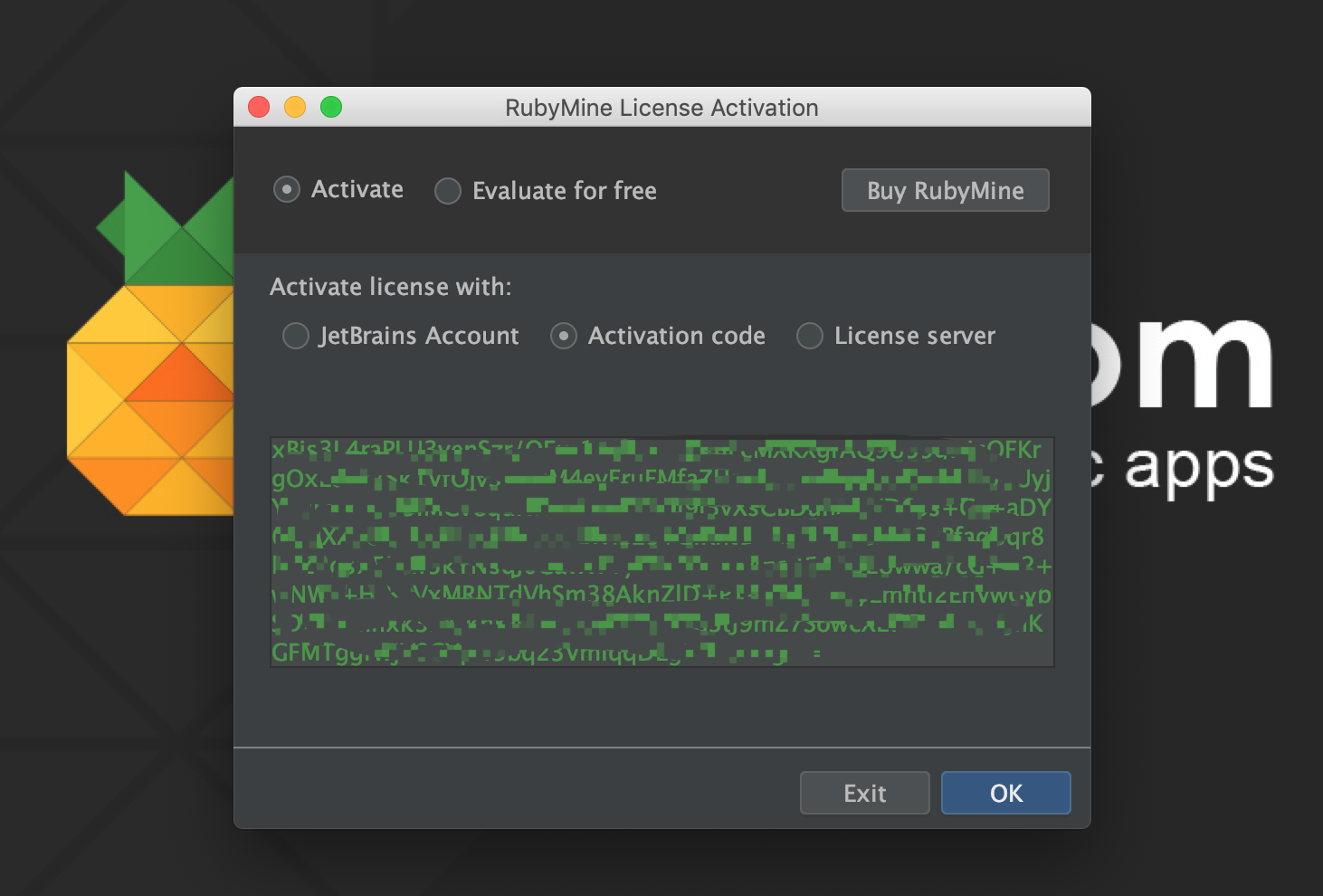Click the pineapple logo in background window
Image resolution: width=1323 pixels, height=896 pixels.
150,342
